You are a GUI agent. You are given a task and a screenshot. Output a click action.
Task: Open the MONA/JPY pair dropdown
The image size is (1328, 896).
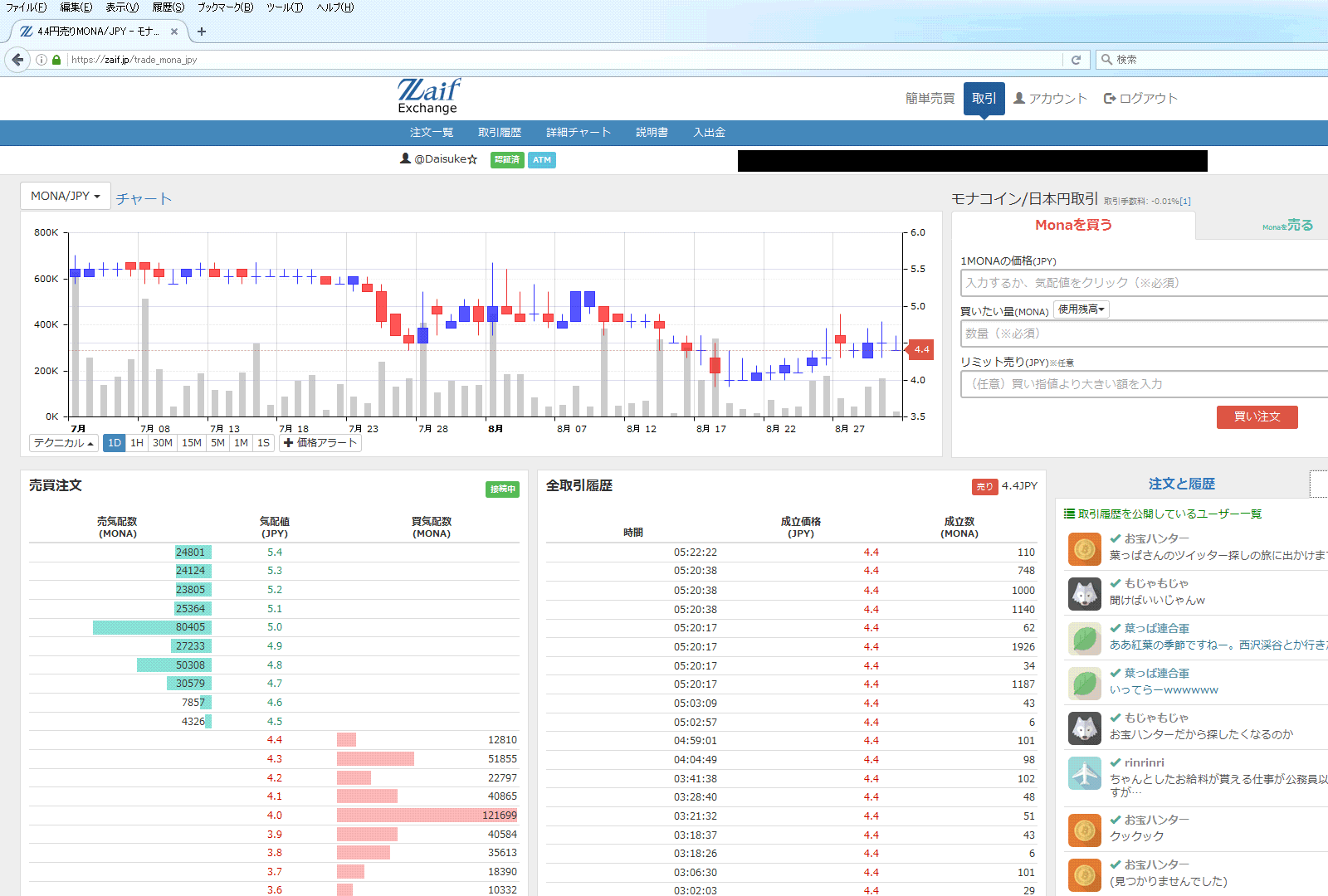66,197
